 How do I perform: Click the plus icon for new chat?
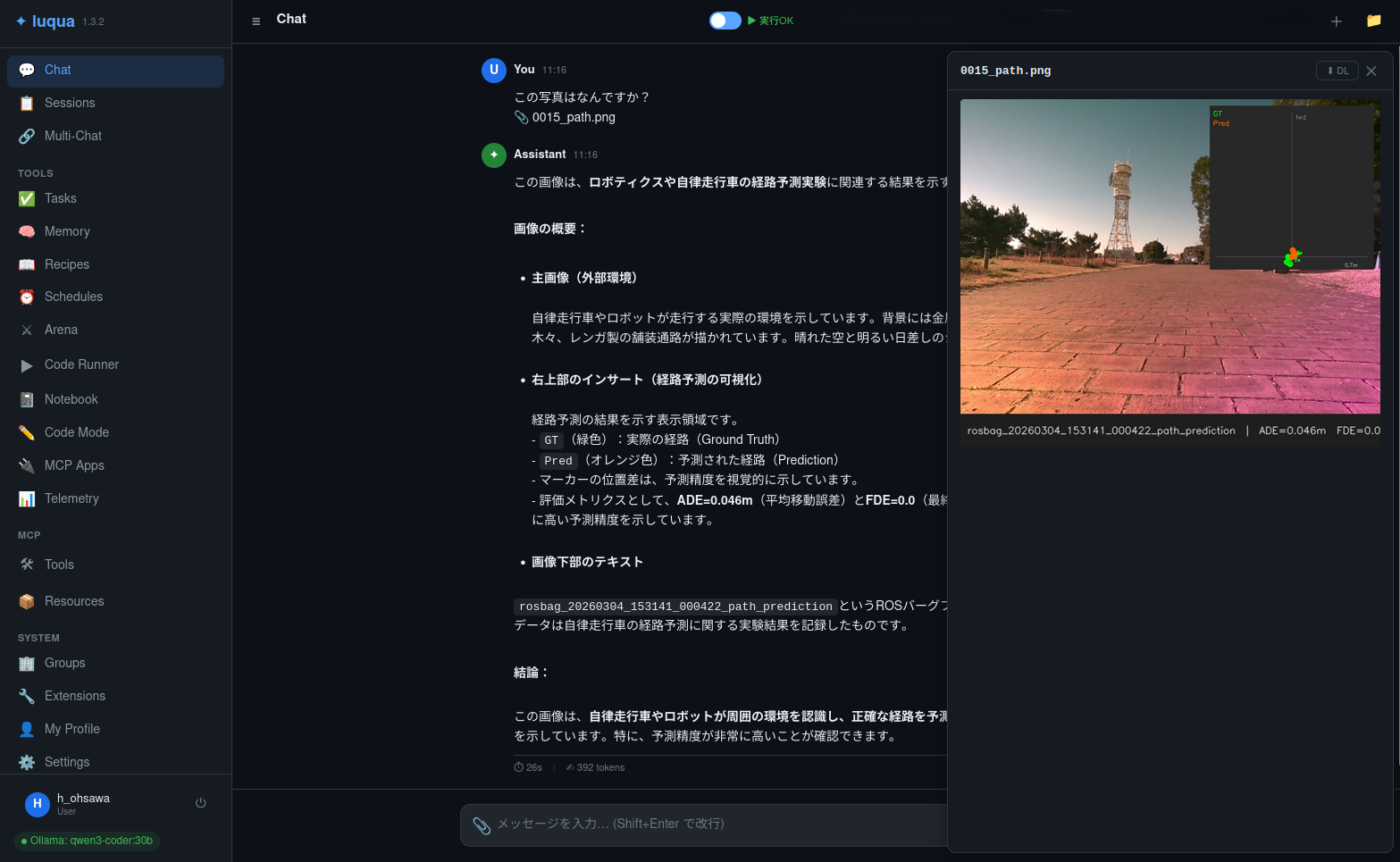pos(1336,21)
